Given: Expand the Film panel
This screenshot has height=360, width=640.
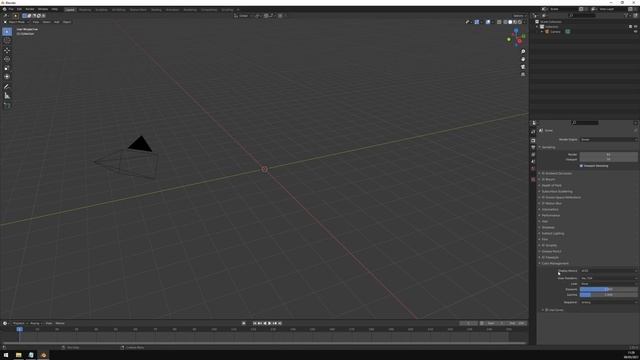Looking at the screenshot, I should pyautogui.click(x=544, y=240).
